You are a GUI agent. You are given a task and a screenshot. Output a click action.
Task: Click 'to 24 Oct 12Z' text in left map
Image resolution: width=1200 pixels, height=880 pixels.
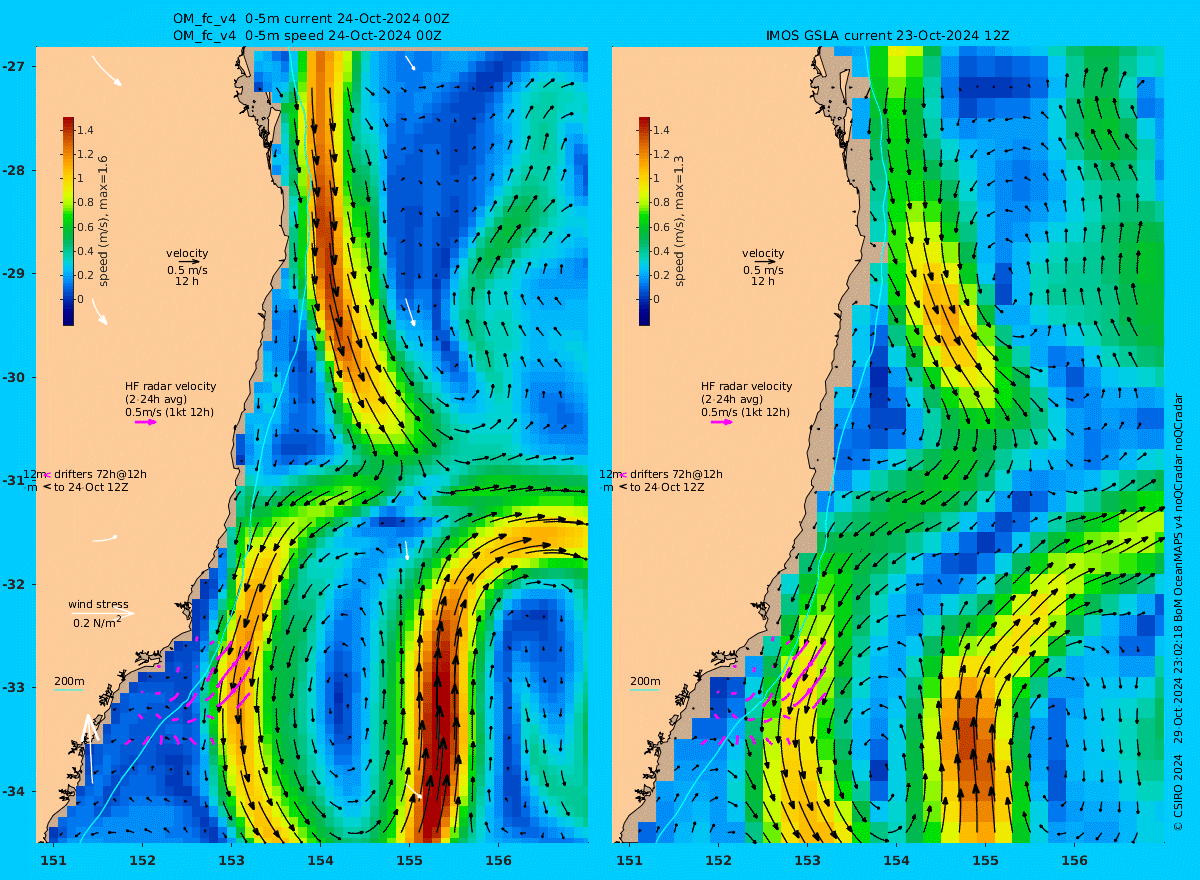pos(91,487)
